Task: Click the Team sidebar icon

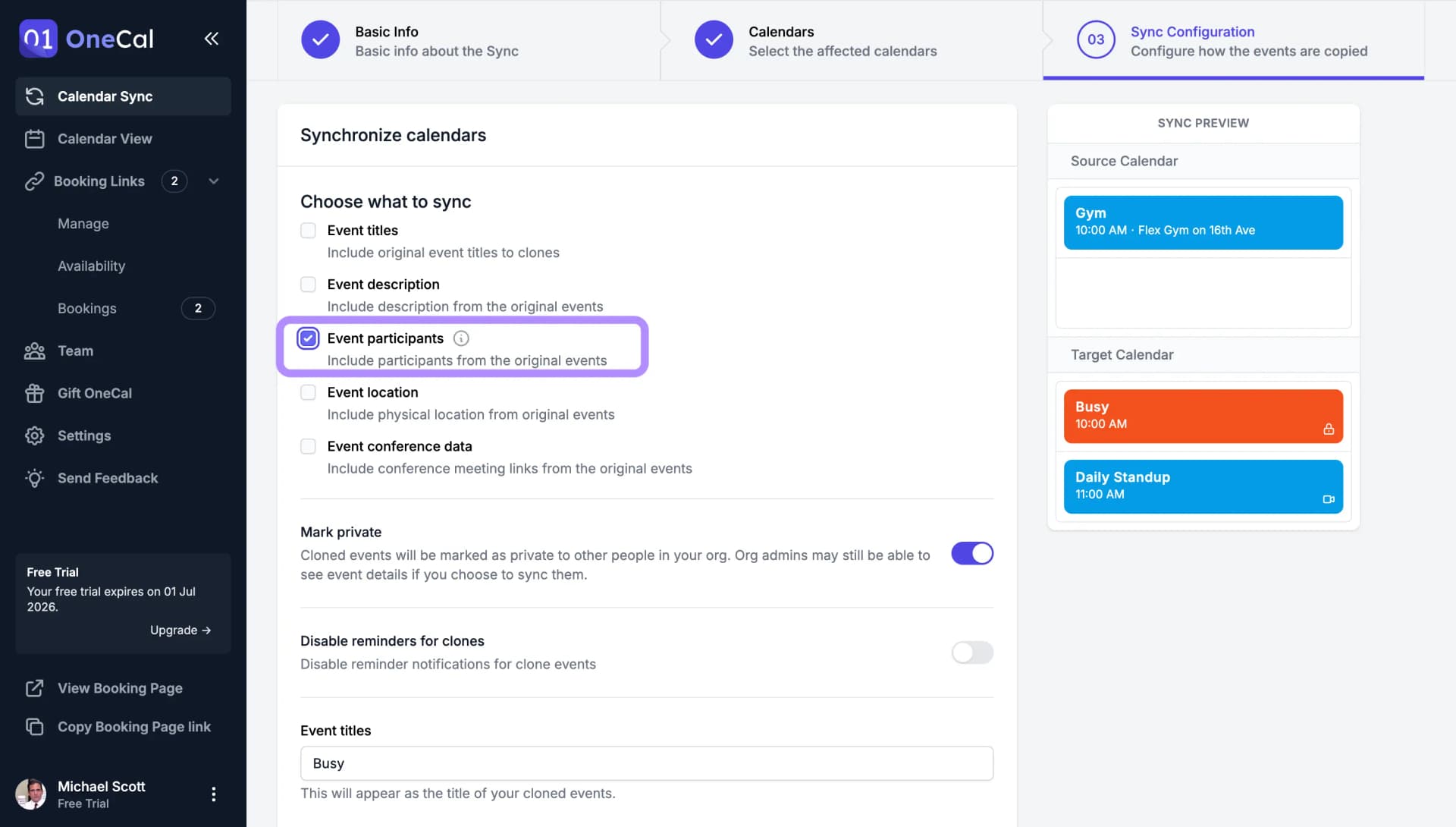Action: click(x=35, y=350)
